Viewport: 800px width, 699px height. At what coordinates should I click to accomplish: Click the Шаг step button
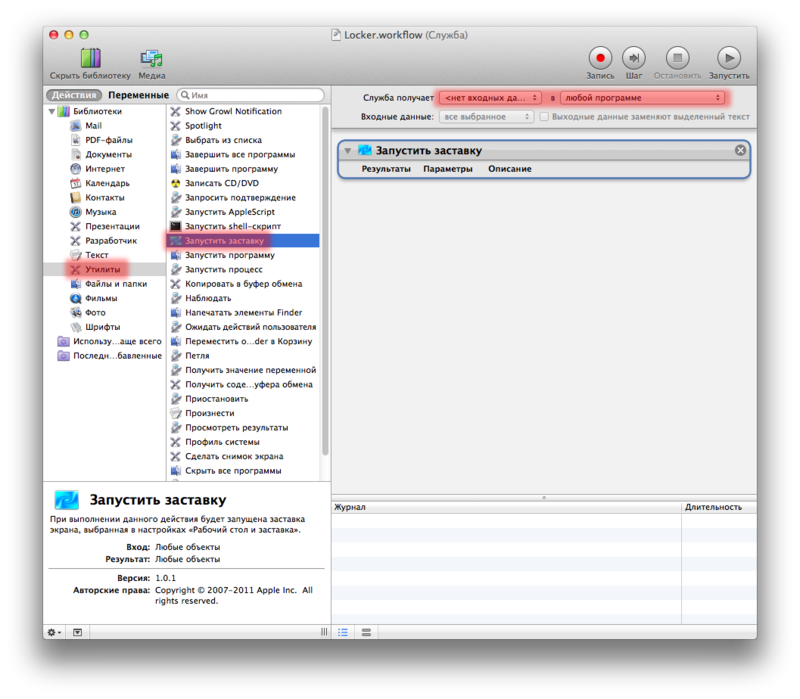[x=634, y=58]
